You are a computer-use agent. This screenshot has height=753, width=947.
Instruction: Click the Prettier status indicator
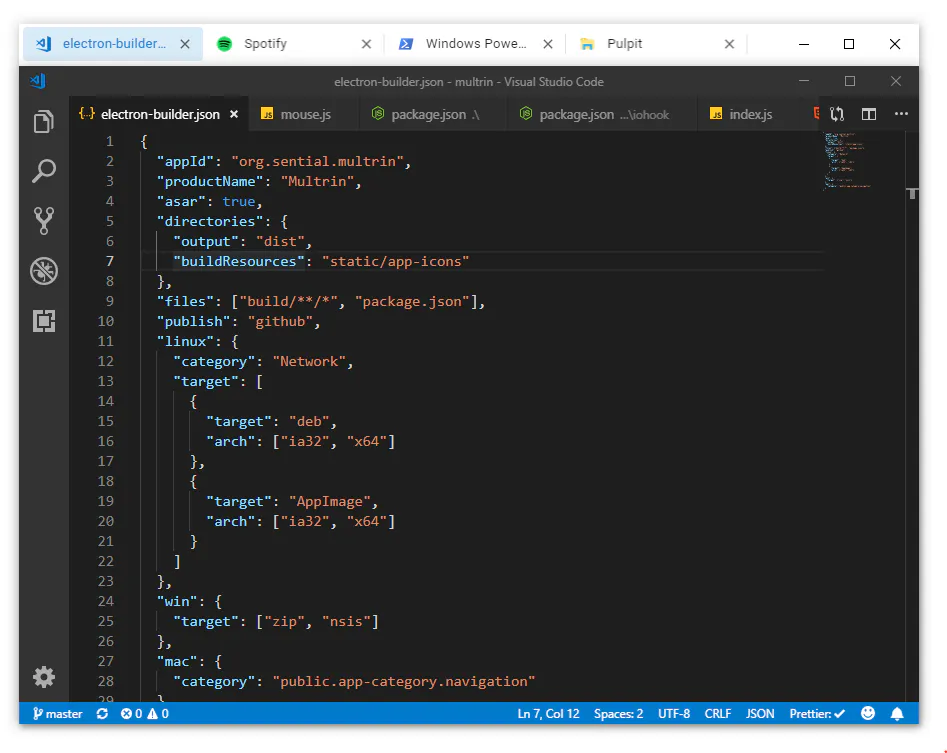coord(817,714)
